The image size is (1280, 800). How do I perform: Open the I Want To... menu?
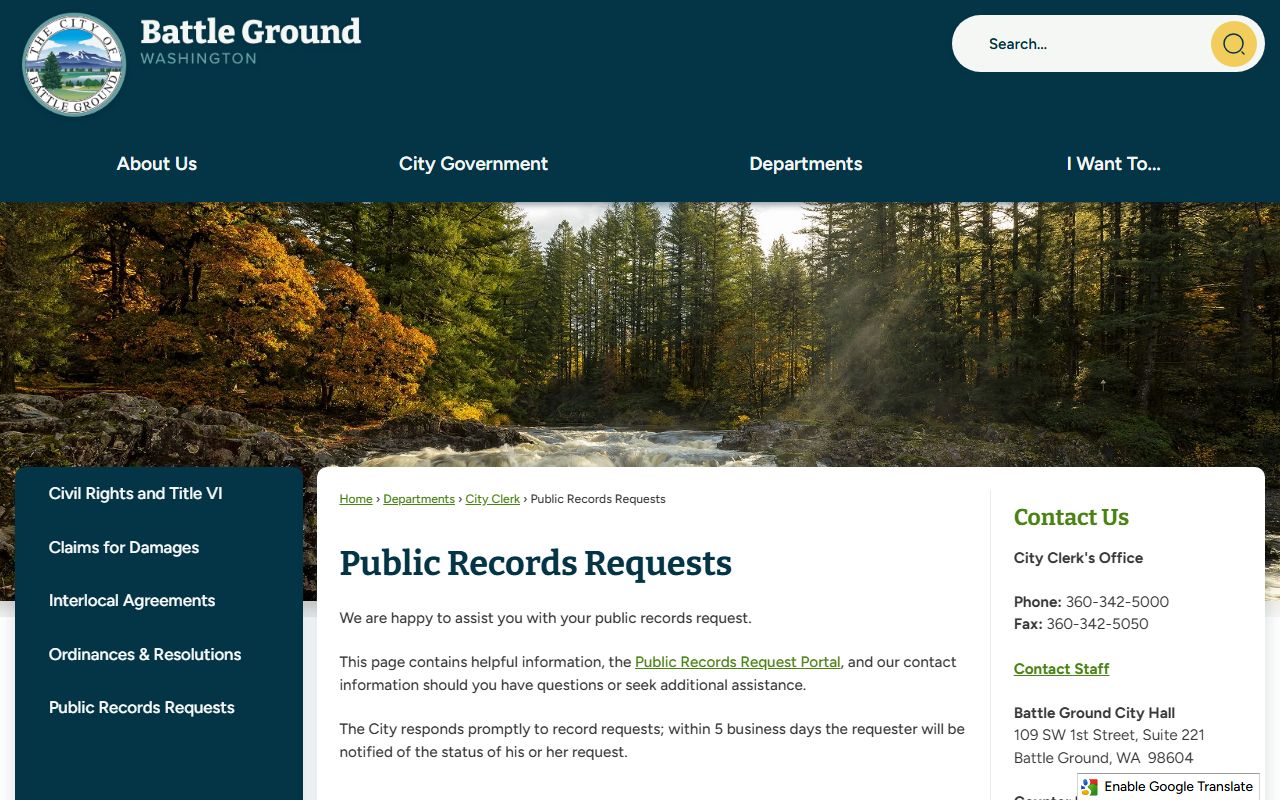(1114, 164)
